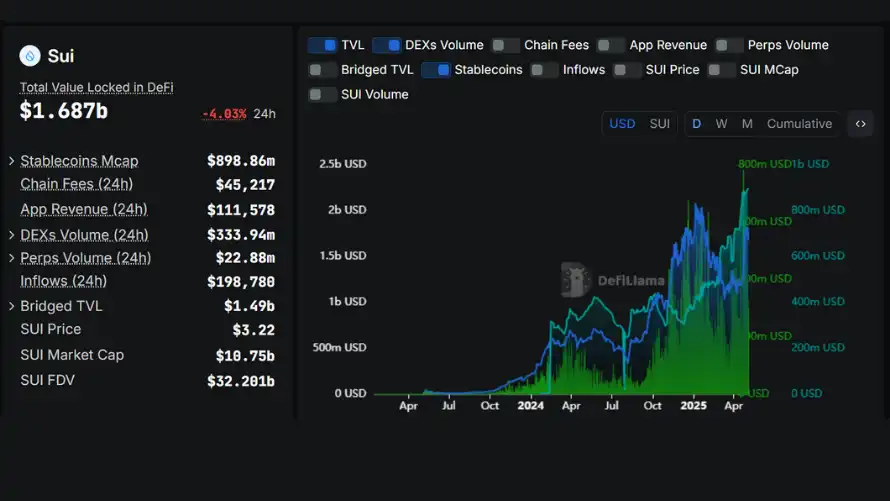The image size is (890, 501).
Task: Open the Inflows (24h) link
Action: [x=64, y=281]
